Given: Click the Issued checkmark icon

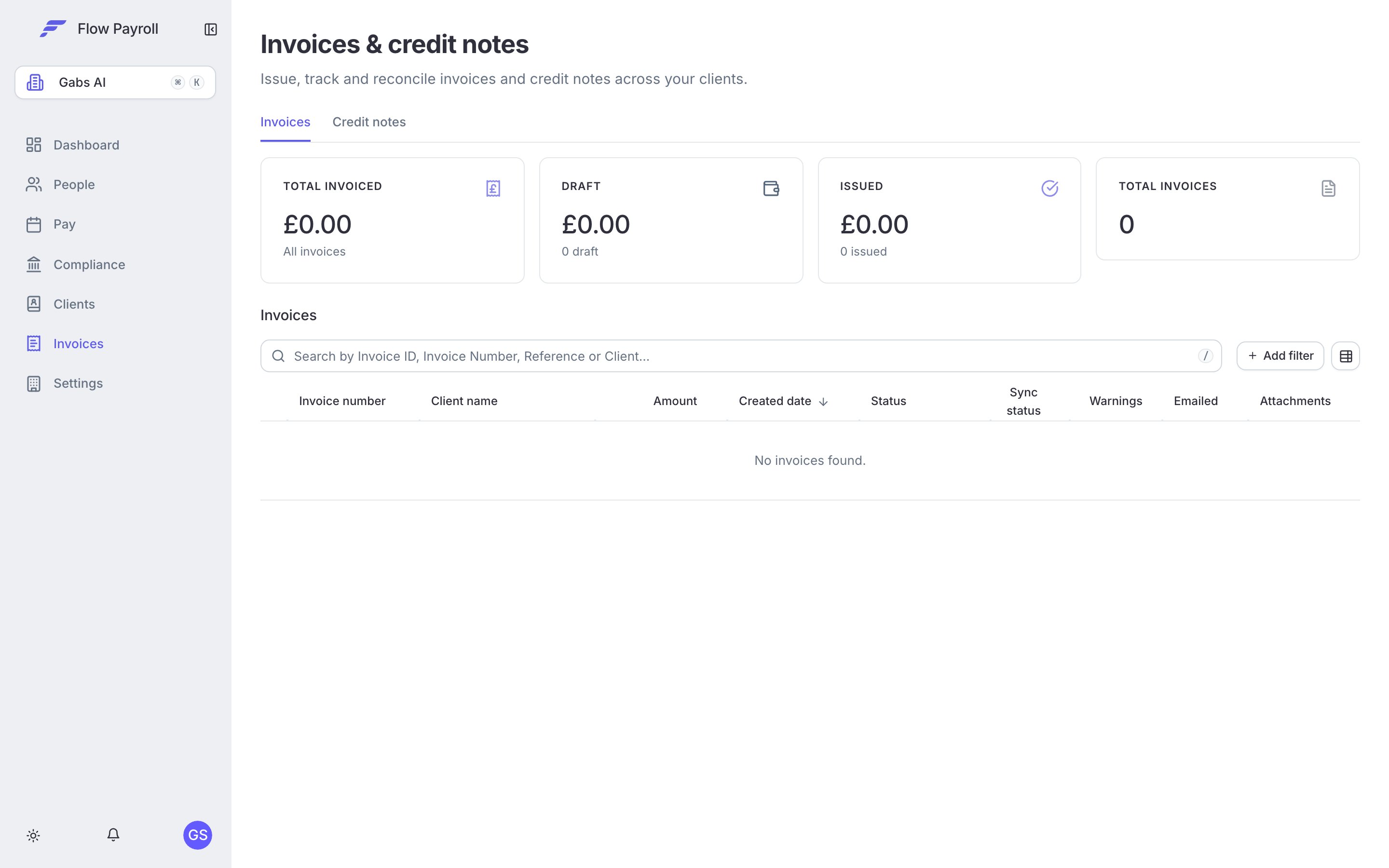Looking at the screenshot, I should pos(1050,188).
